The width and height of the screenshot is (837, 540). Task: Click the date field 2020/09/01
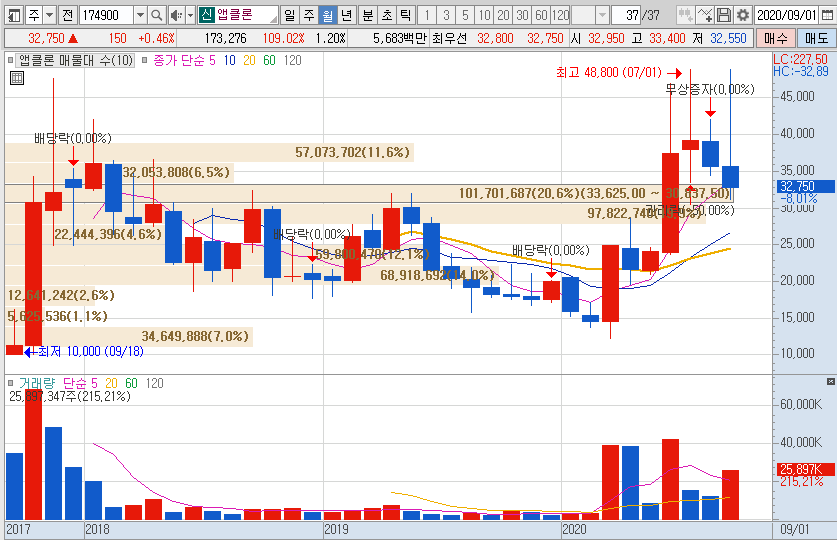787,15
